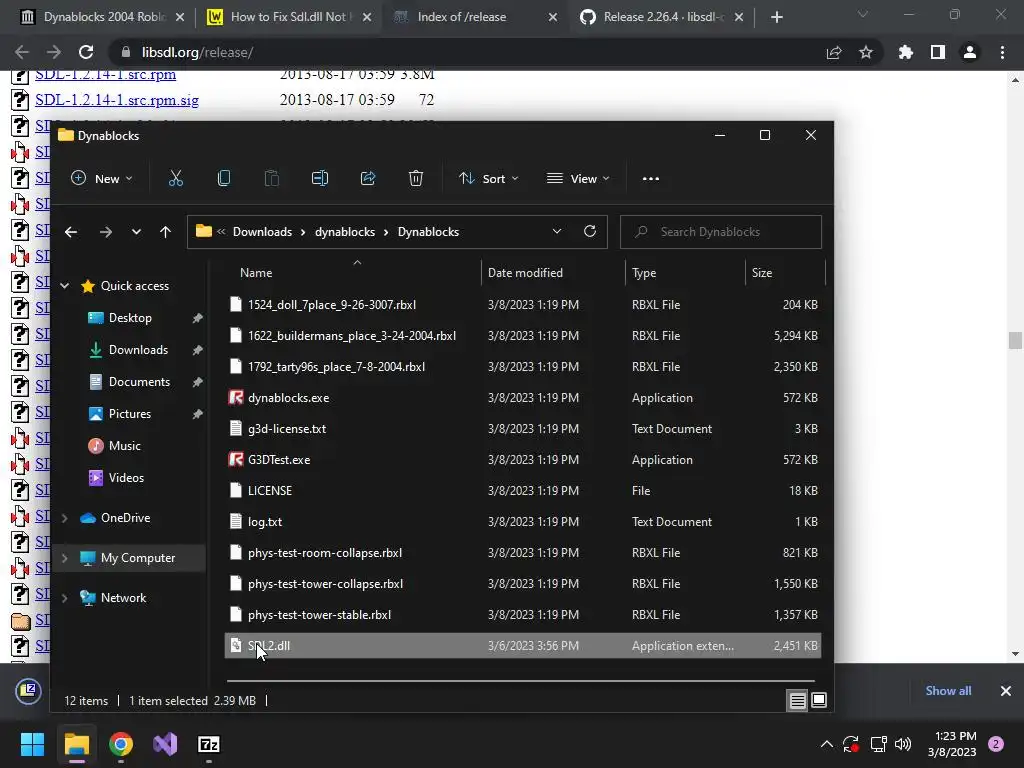Click browser page vertical scrollbar thumb
Screen dimensions: 1024x768
(1015, 340)
